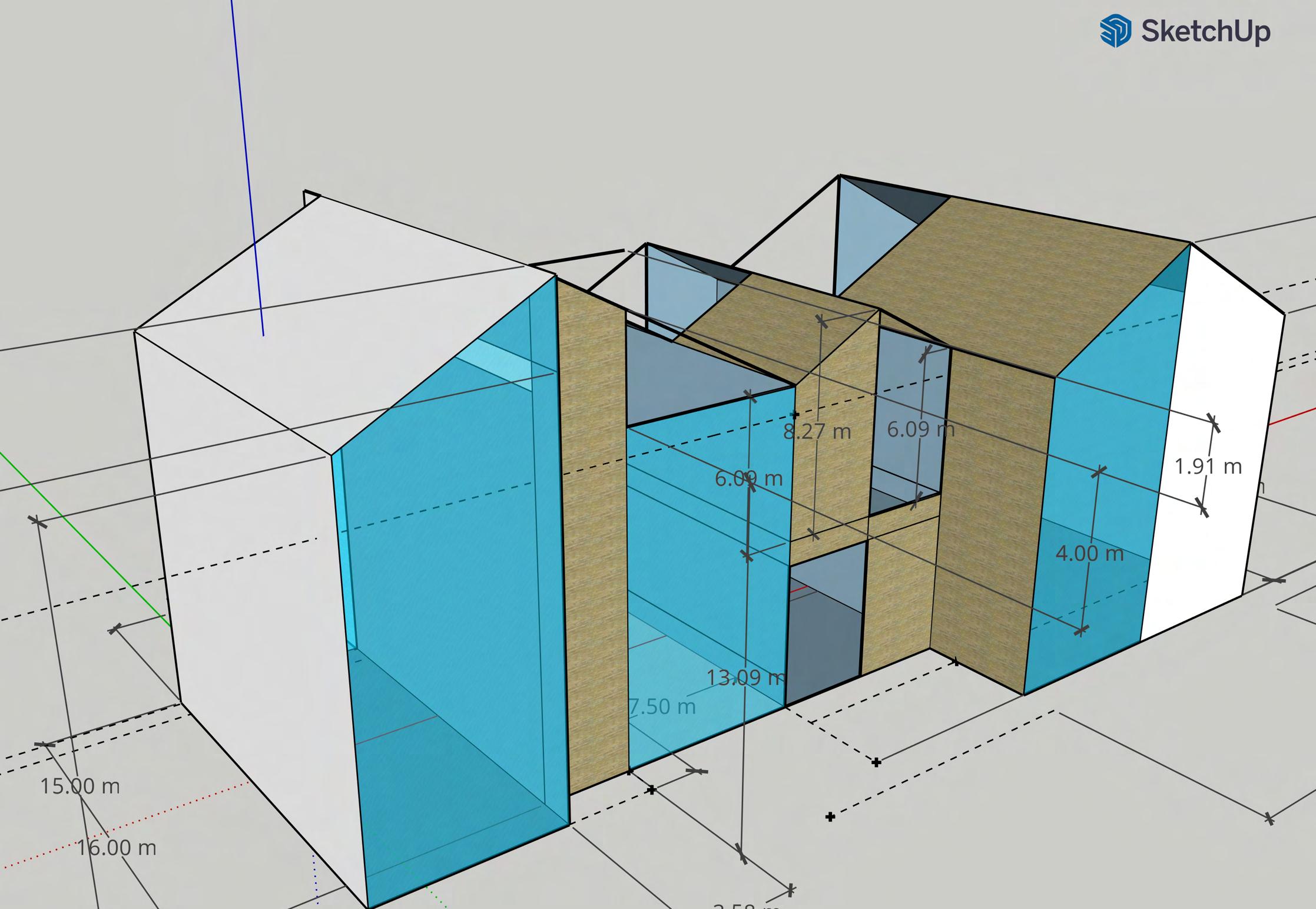Image resolution: width=1316 pixels, height=909 pixels.
Task: Select the 1.91 m dimension on white wall
Action: (x=1208, y=467)
